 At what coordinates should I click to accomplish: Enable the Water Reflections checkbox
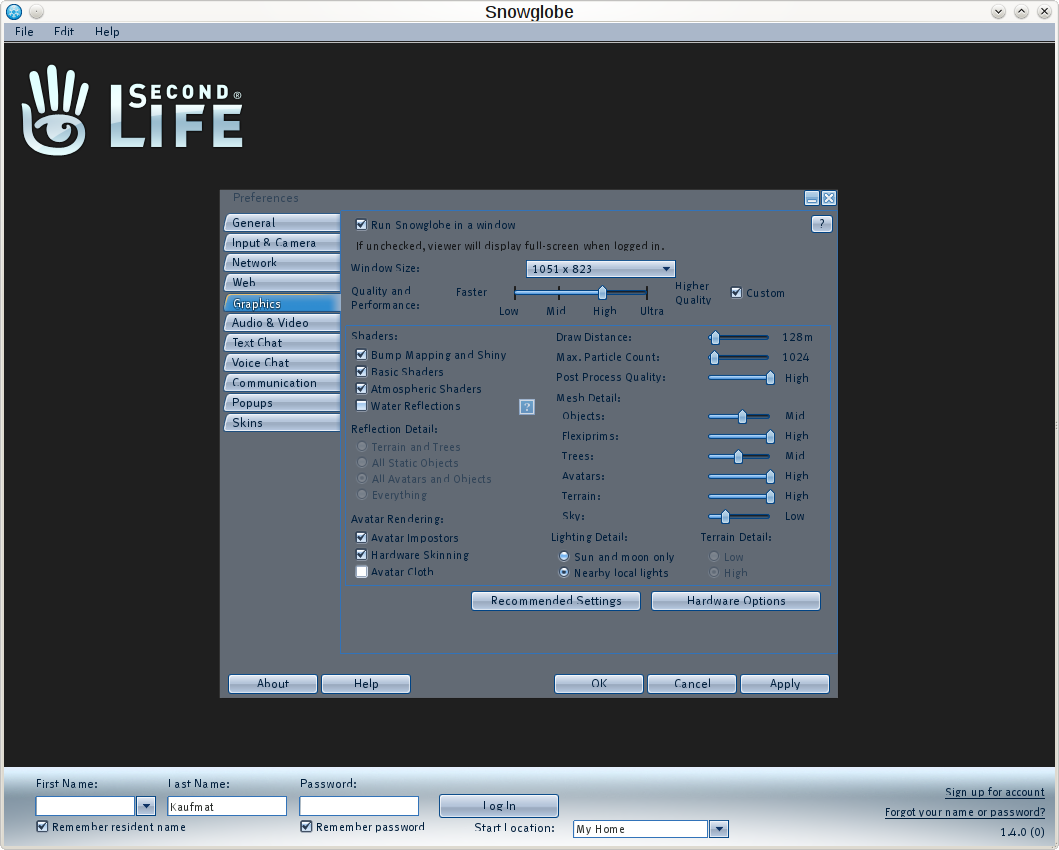click(x=362, y=406)
